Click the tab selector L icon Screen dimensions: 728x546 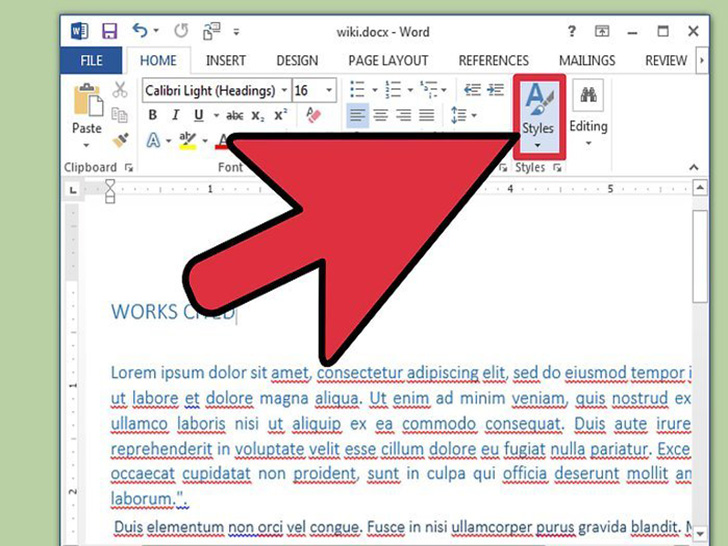point(73,190)
